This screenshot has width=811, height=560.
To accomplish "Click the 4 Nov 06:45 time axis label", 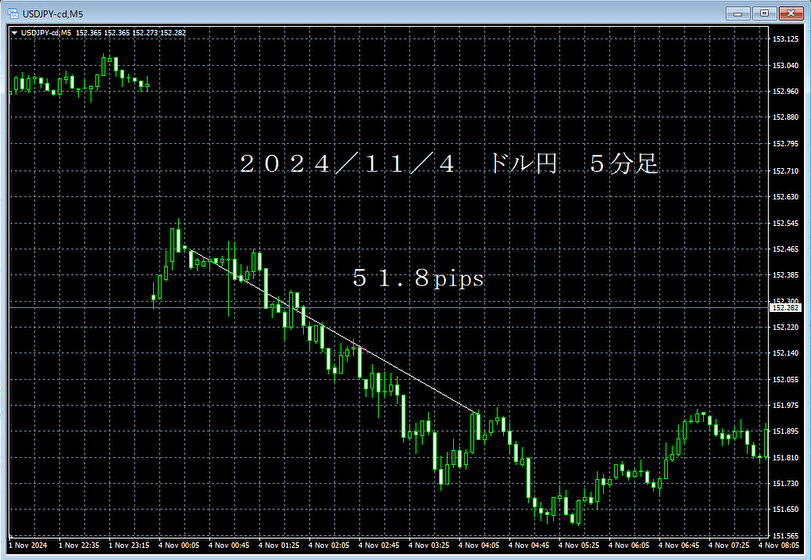I will coord(679,545).
